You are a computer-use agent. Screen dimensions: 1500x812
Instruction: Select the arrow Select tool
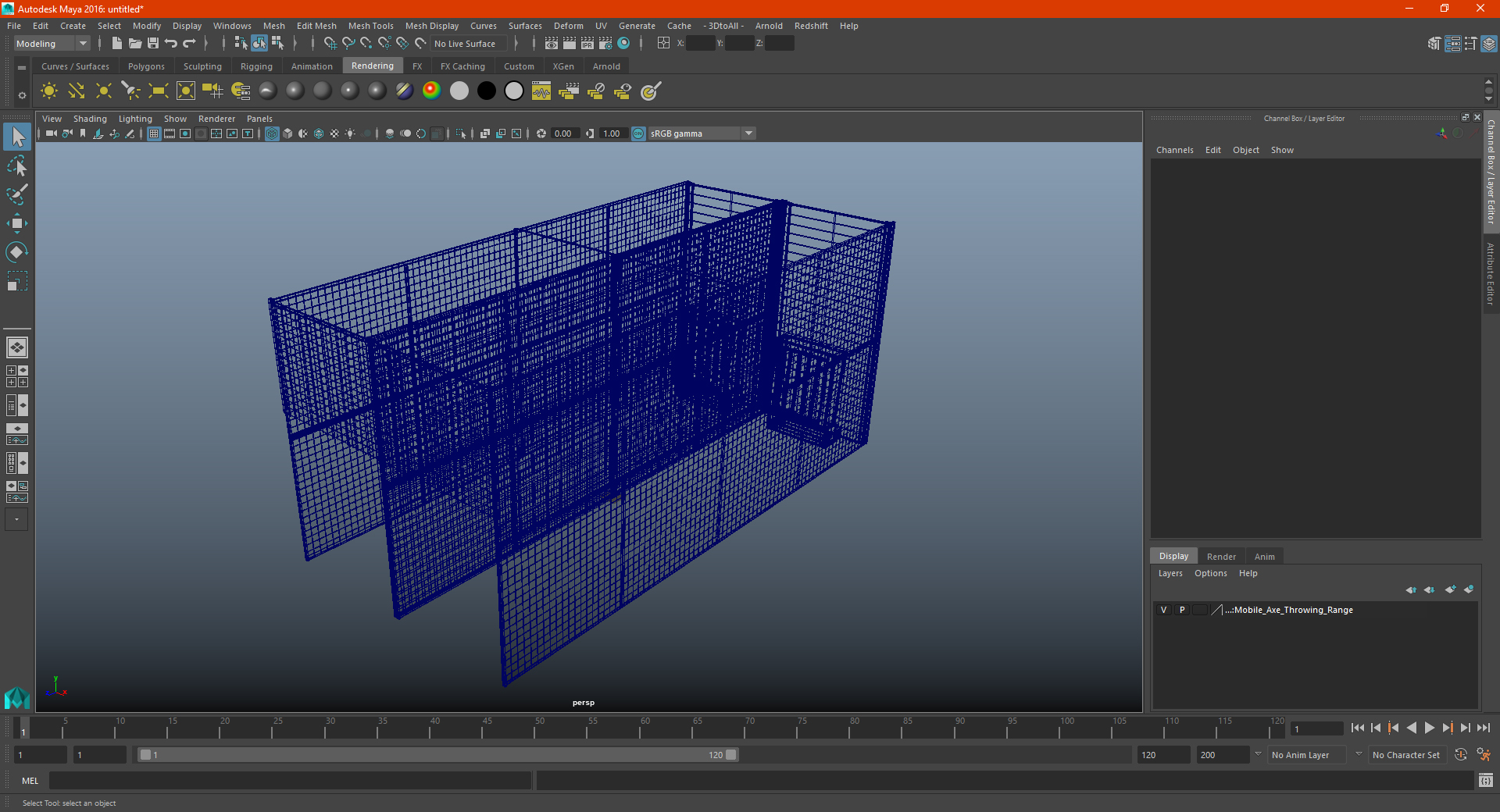coord(17,137)
